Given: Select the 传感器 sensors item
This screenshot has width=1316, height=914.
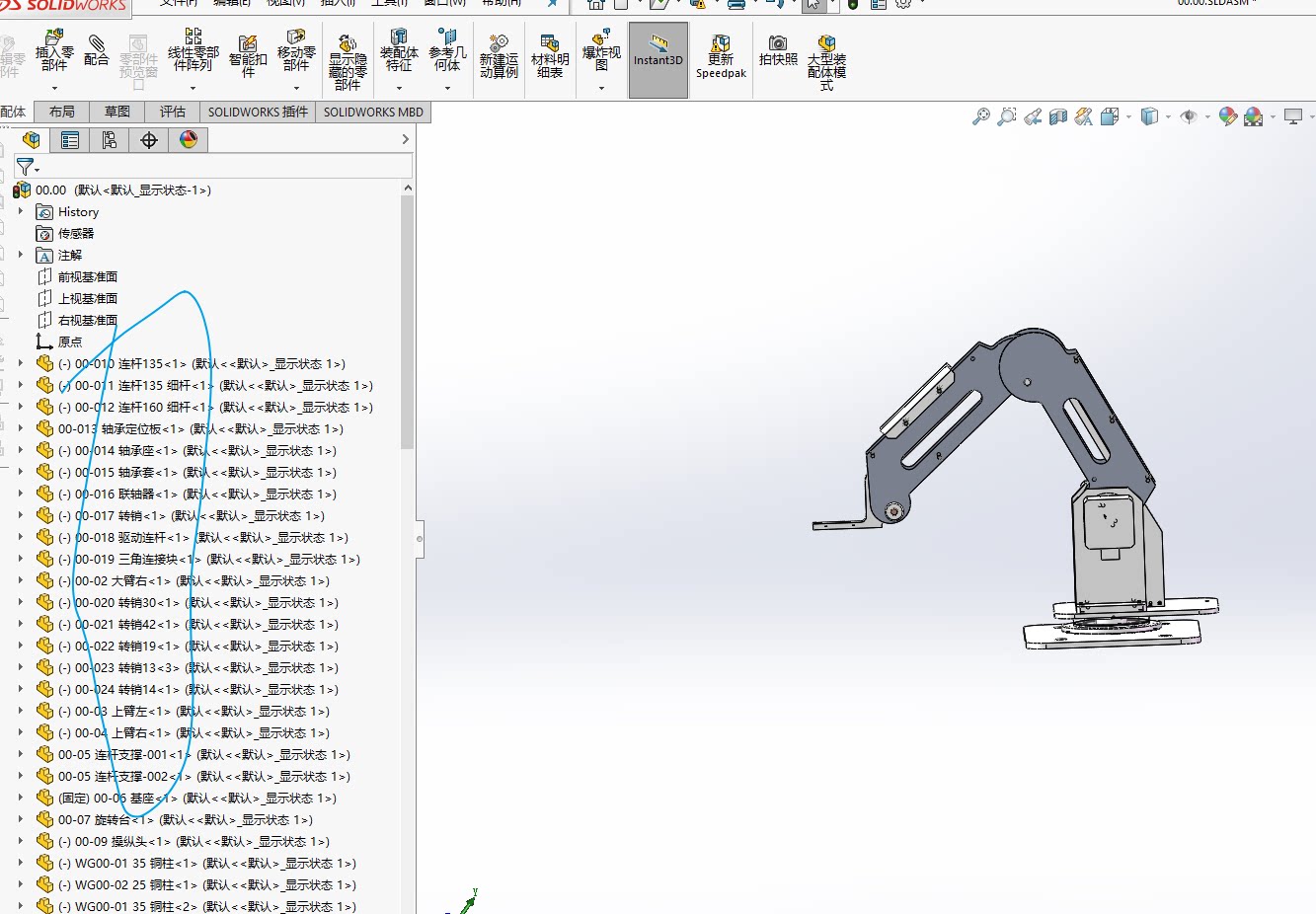Looking at the screenshot, I should pyautogui.click(x=76, y=233).
